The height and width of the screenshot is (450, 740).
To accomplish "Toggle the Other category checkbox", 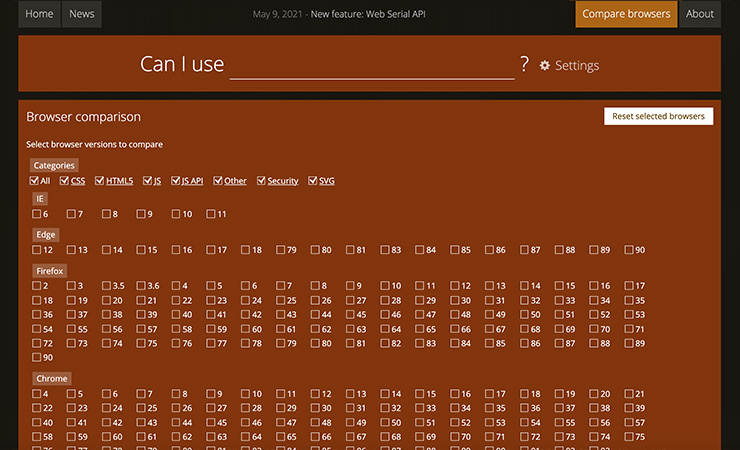I will pyautogui.click(x=217, y=180).
